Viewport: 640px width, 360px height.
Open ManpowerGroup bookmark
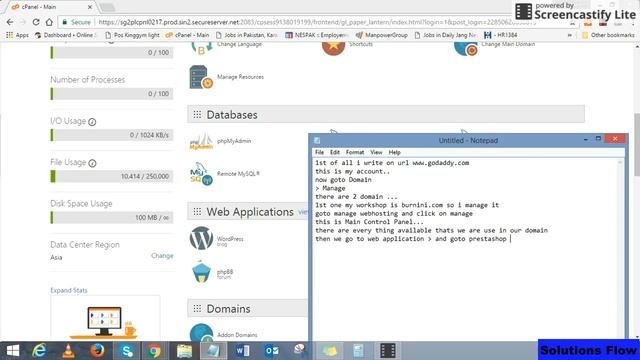[382, 35]
